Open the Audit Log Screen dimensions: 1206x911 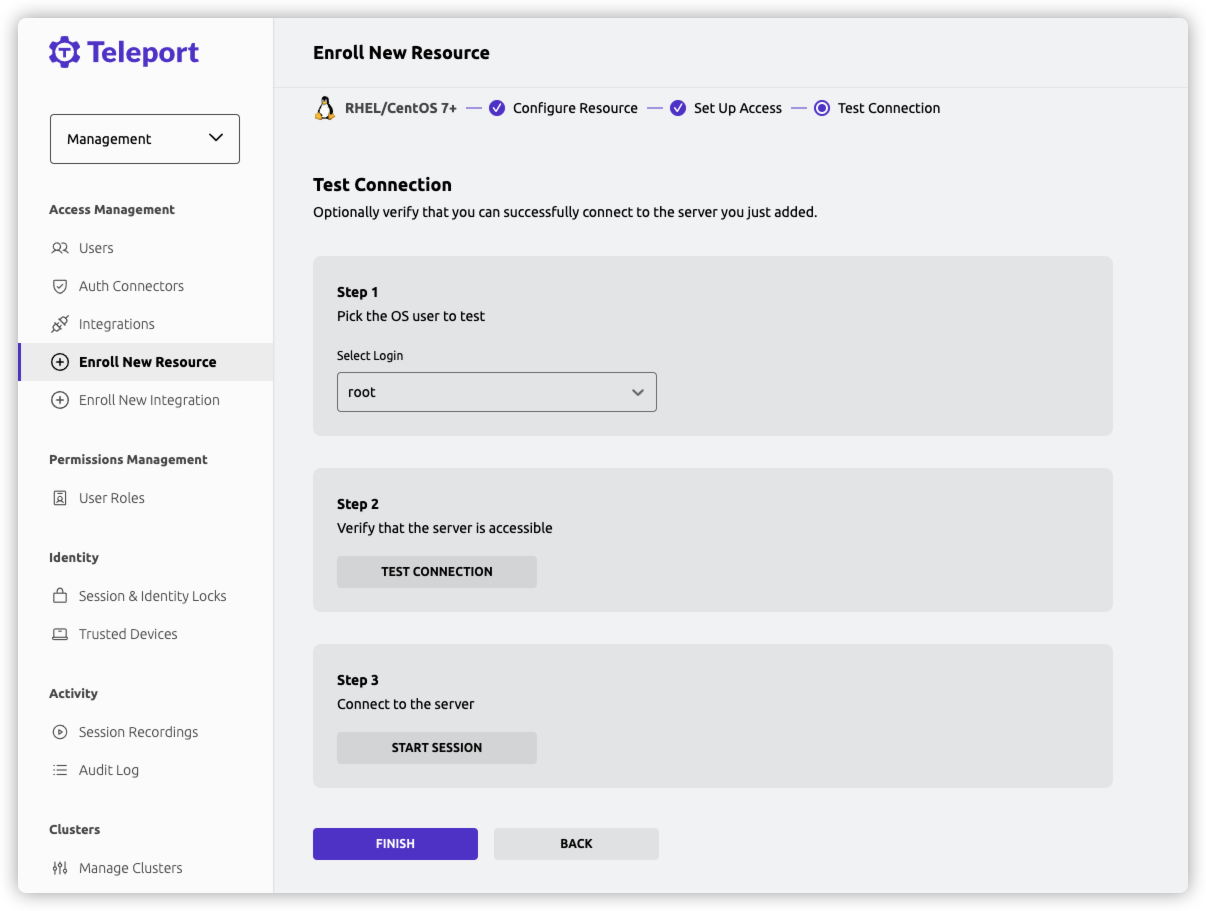tap(145, 770)
